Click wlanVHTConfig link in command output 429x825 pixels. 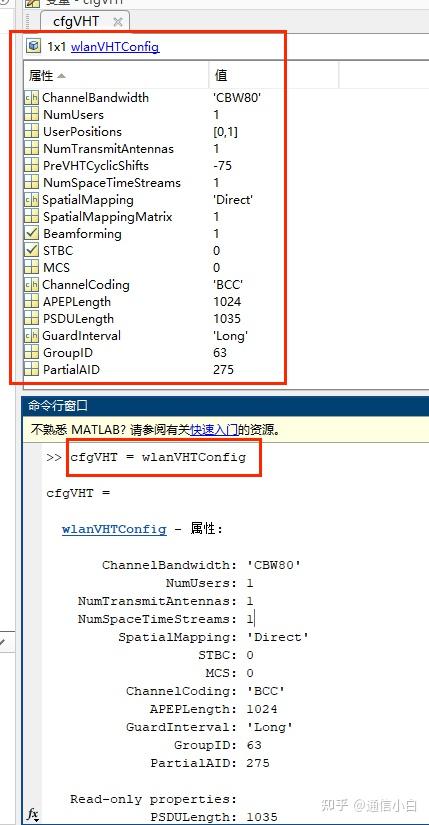click(x=114, y=529)
